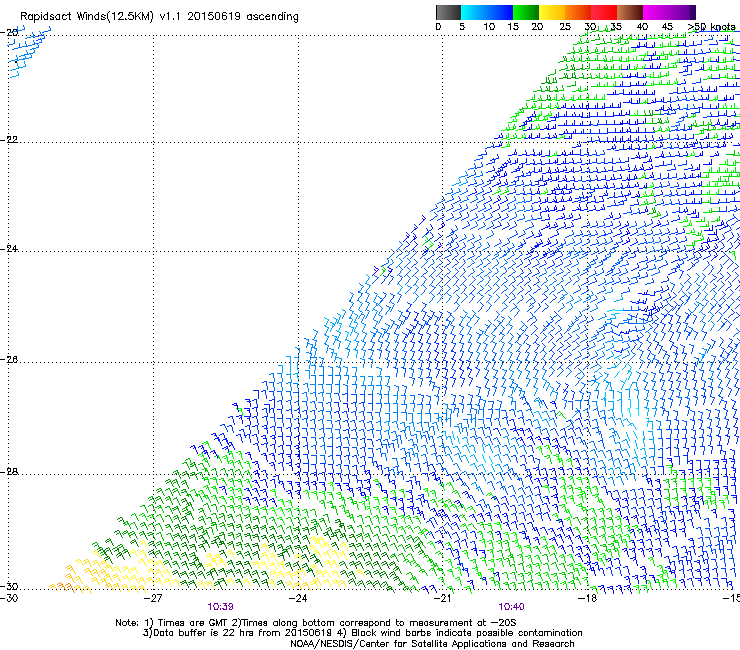Click the magenta-purple 40-50 knots legend band

pos(669,12)
